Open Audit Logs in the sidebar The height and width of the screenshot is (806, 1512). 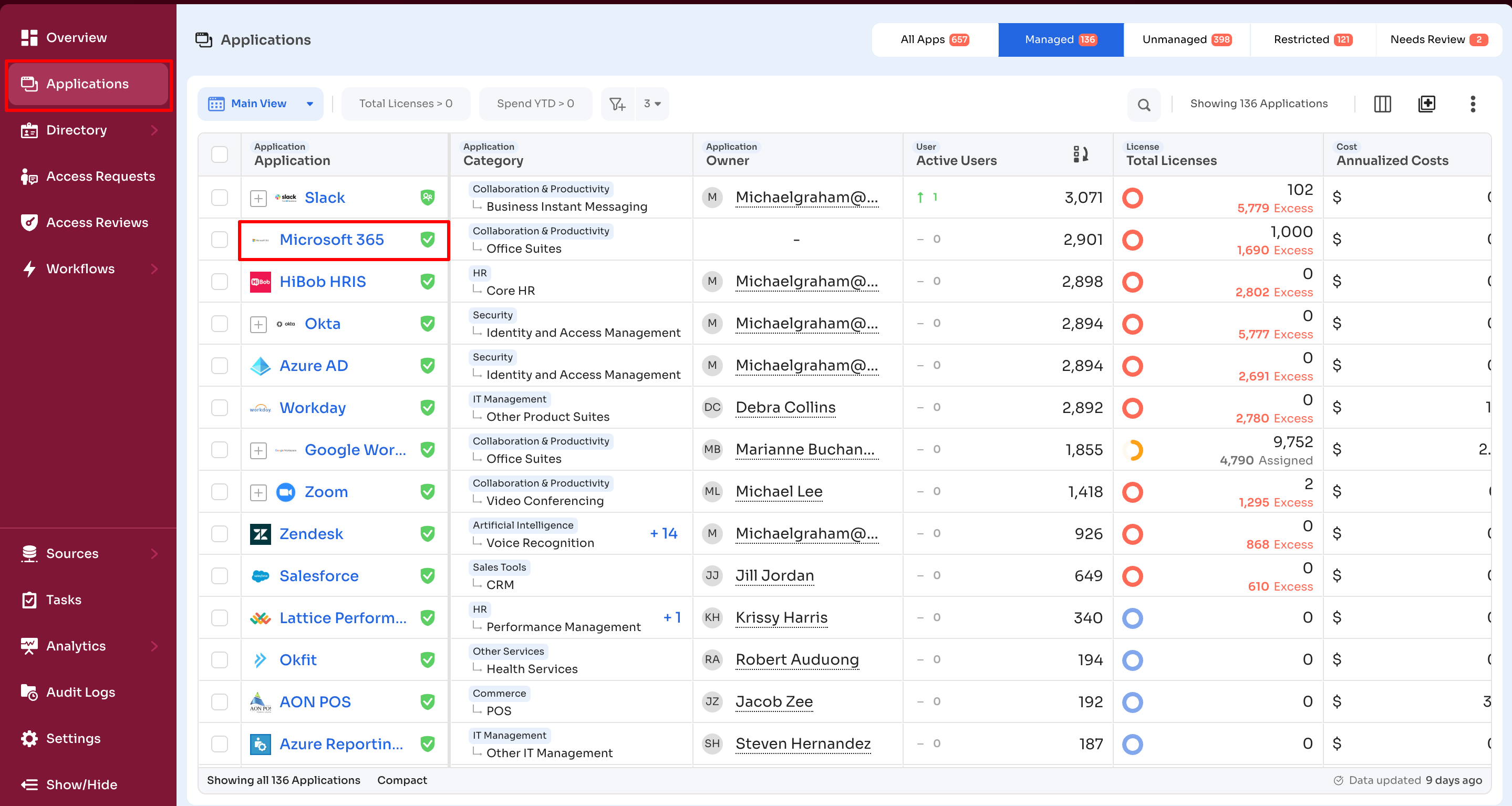(80, 692)
